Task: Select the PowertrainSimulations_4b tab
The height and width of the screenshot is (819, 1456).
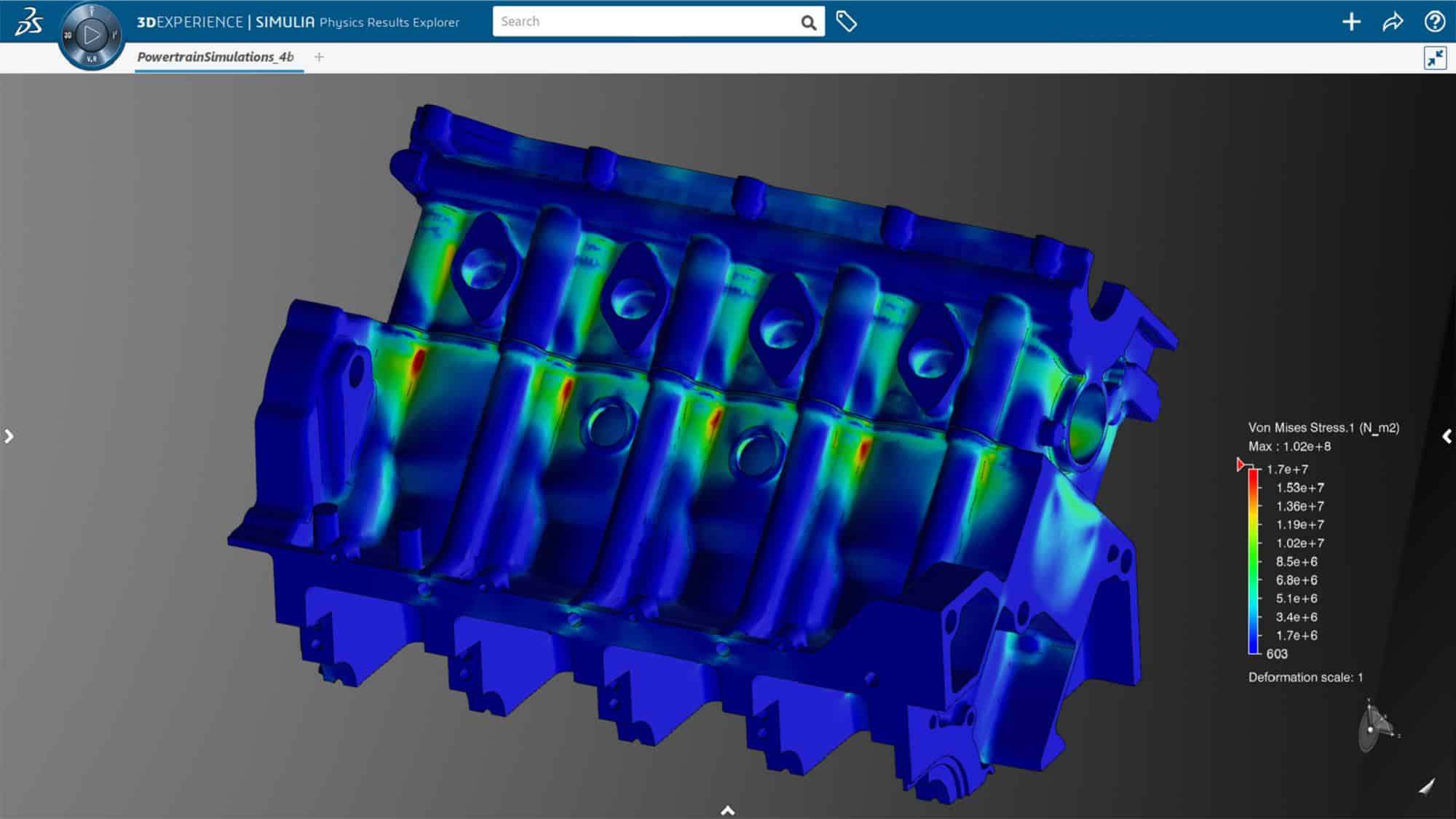Action: pos(217,57)
